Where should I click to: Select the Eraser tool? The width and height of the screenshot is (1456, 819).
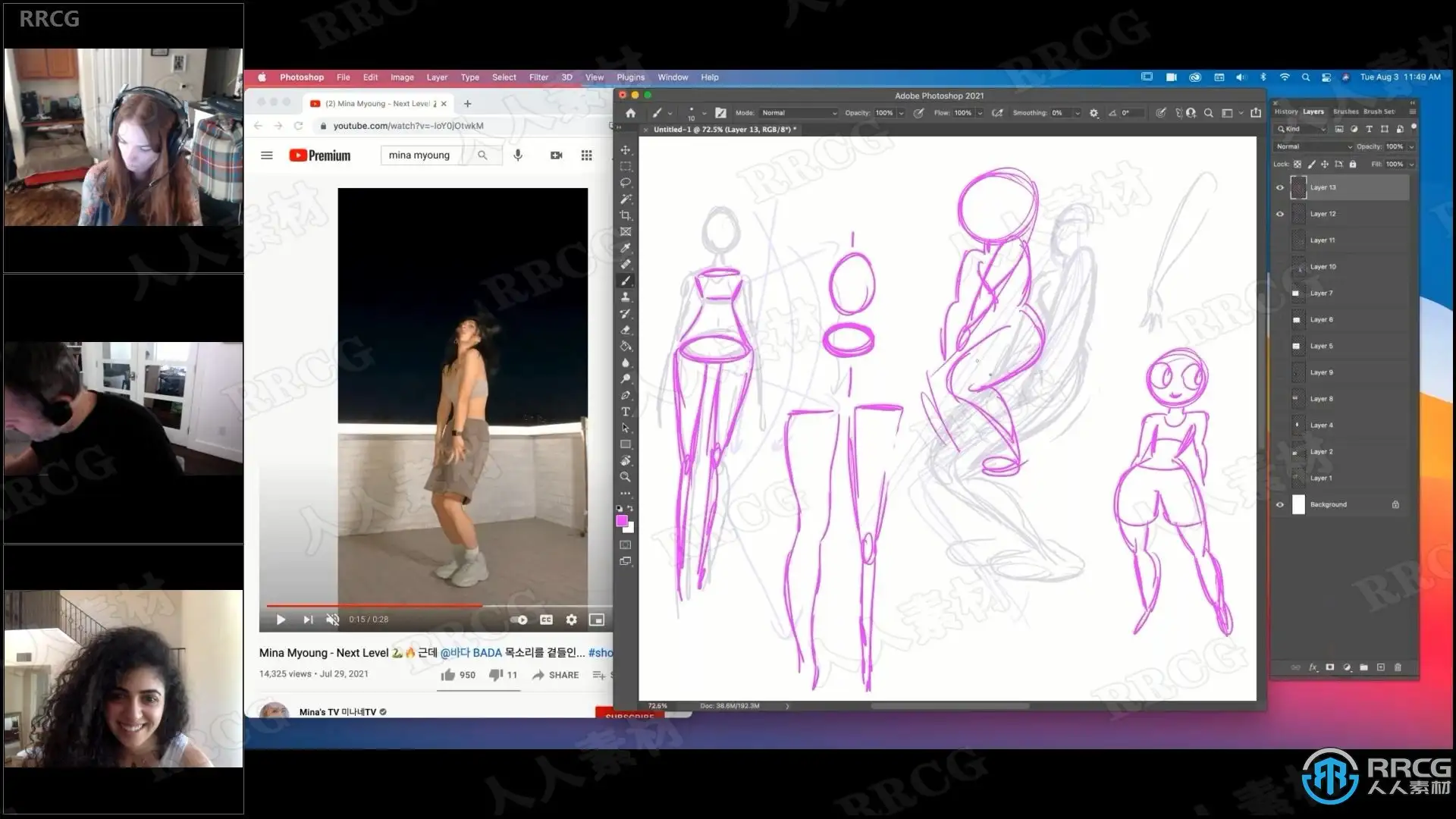coord(626,330)
